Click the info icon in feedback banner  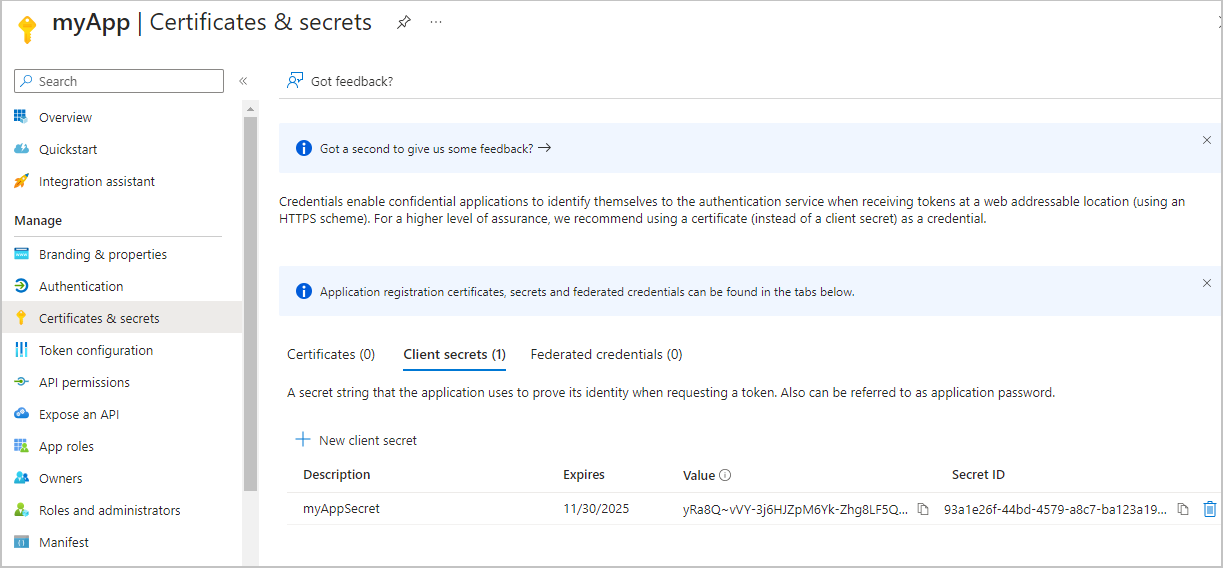304,148
